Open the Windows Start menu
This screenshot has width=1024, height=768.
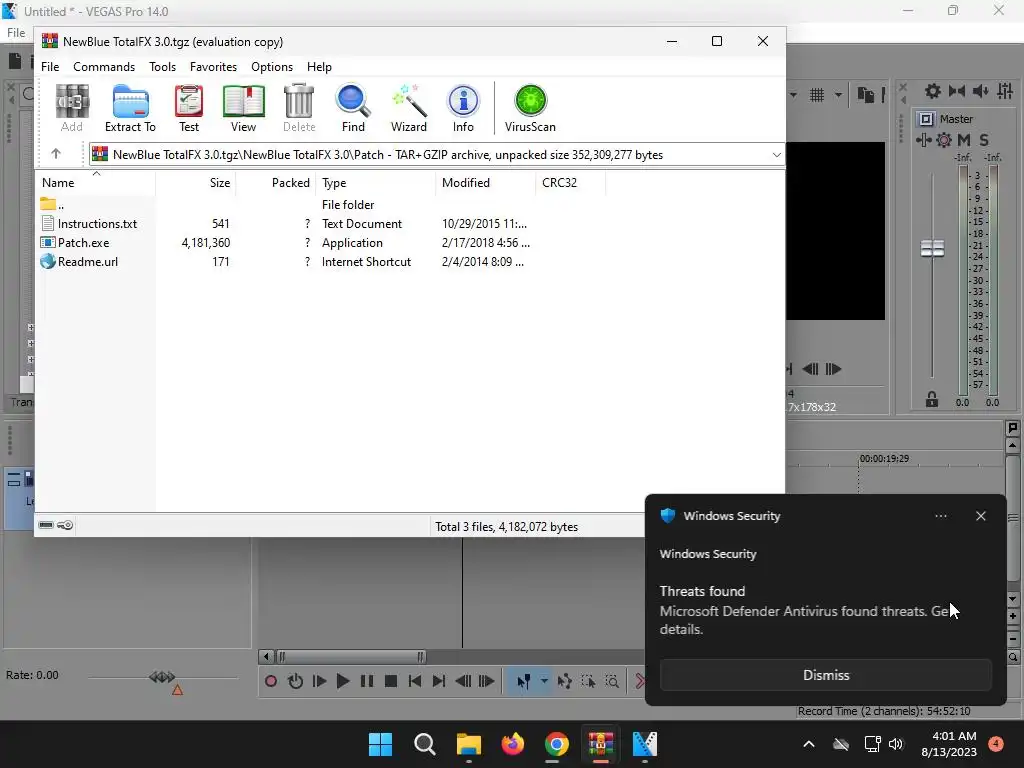click(380, 744)
